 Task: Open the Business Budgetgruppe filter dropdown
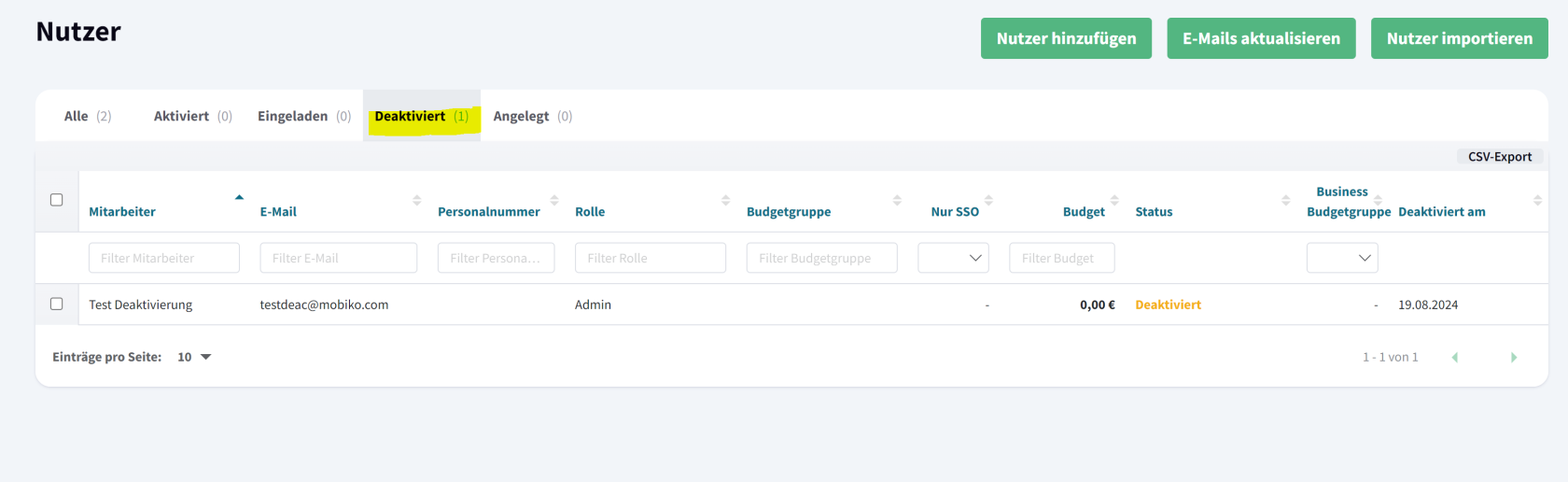(1341, 258)
